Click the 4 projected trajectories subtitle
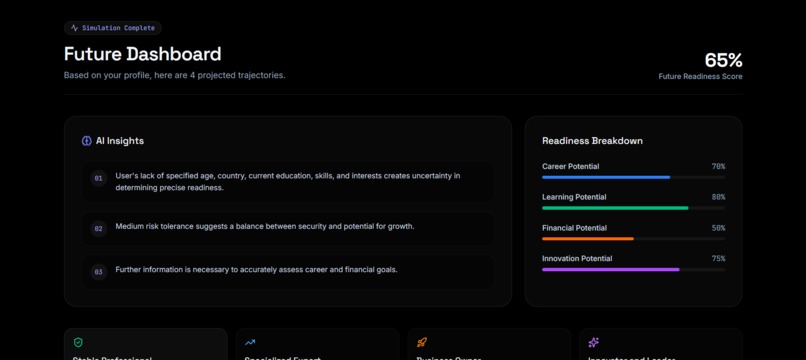806x360 pixels. [175, 75]
